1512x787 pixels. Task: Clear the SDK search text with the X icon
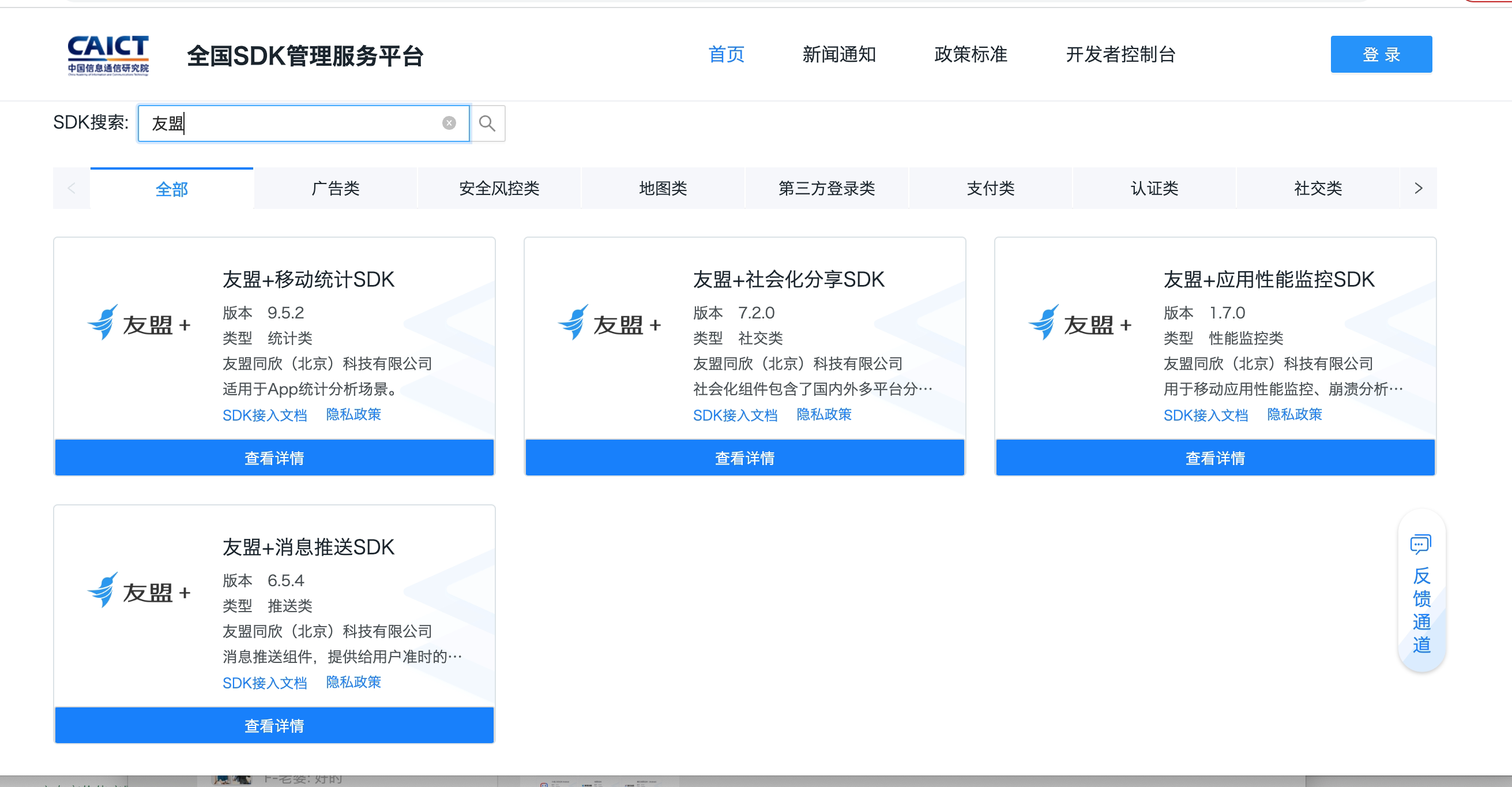click(x=449, y=123)
